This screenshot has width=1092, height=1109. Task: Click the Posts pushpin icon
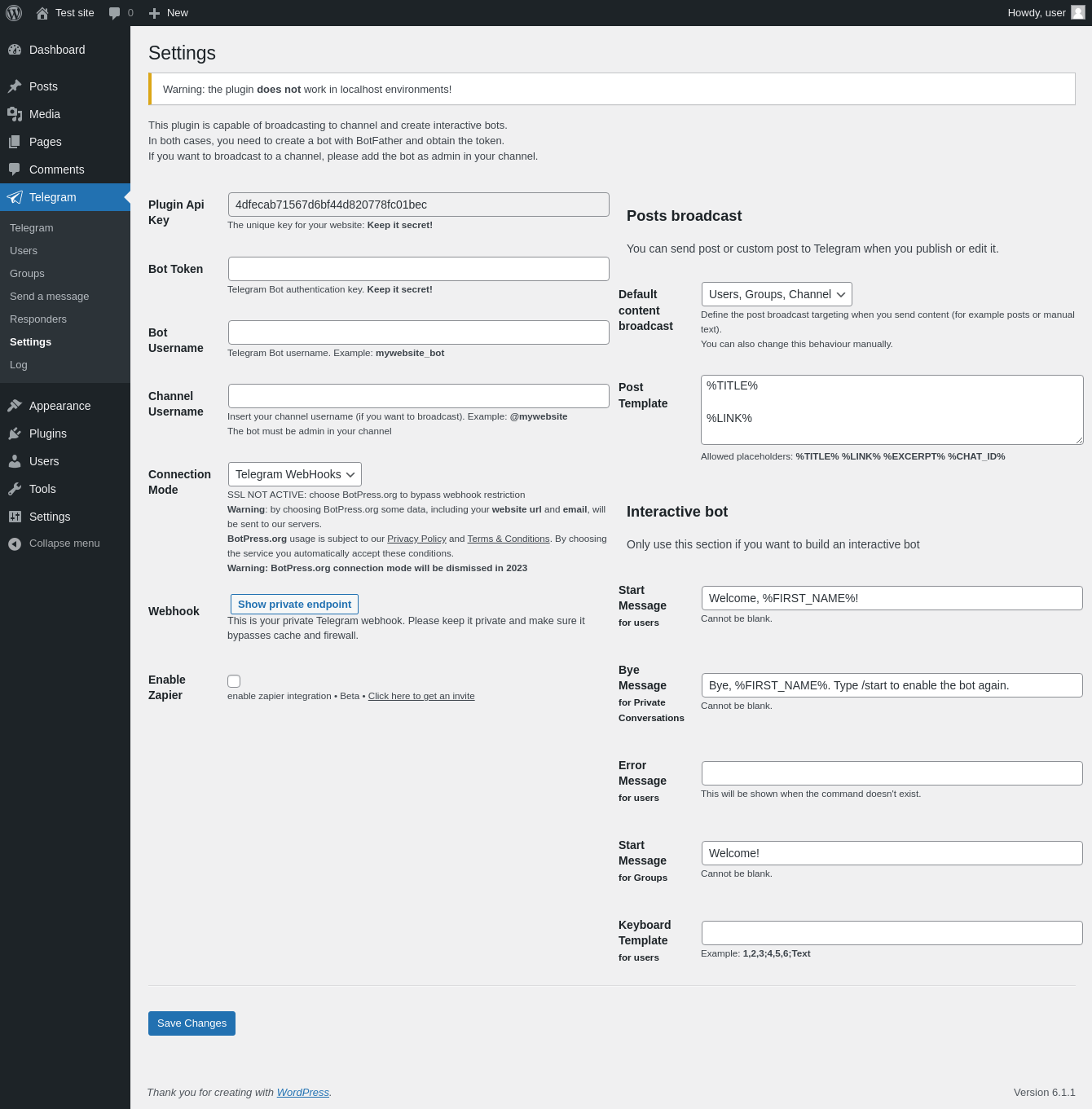click(x=15, y=86)
